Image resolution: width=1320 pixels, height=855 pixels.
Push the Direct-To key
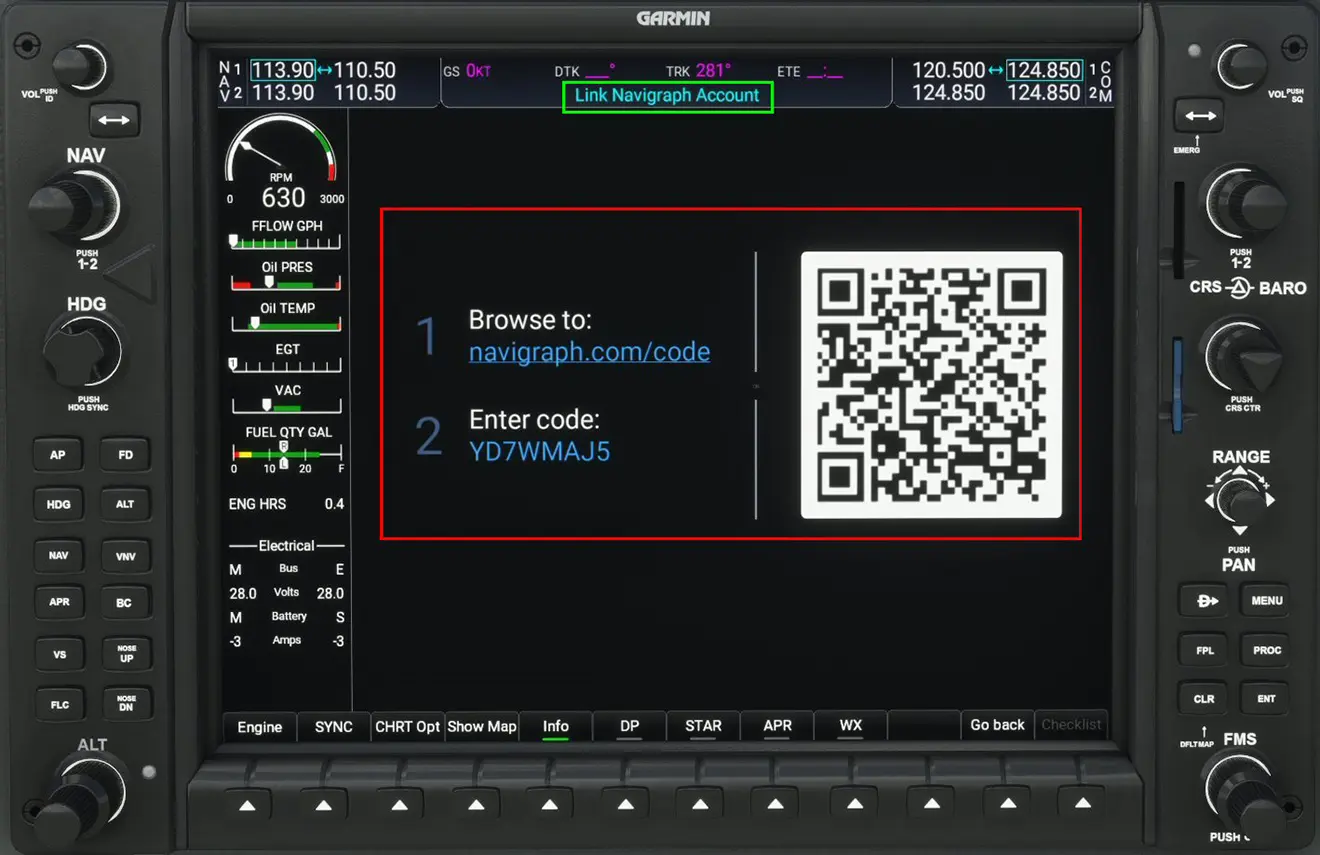coord(1206,601)
